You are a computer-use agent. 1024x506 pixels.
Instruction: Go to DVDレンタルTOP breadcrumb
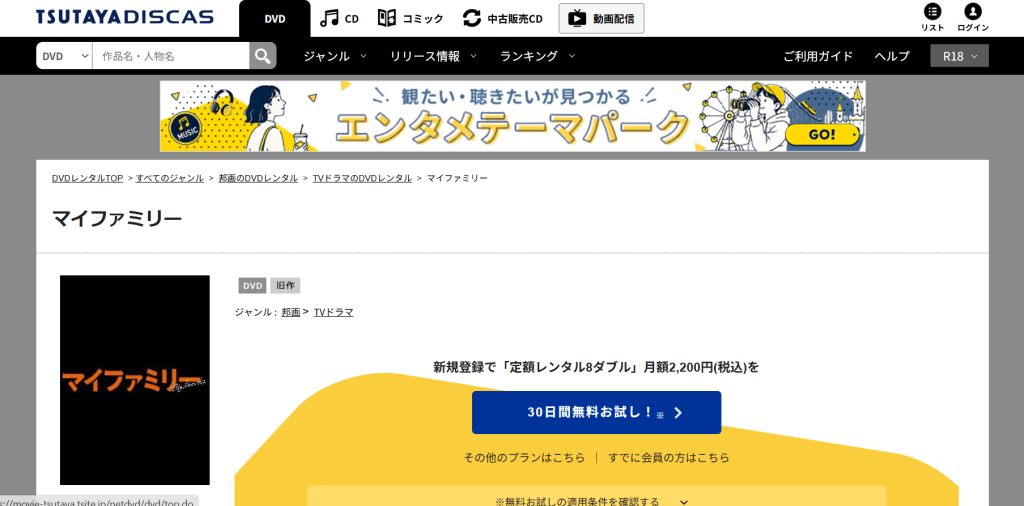(88, 178)
